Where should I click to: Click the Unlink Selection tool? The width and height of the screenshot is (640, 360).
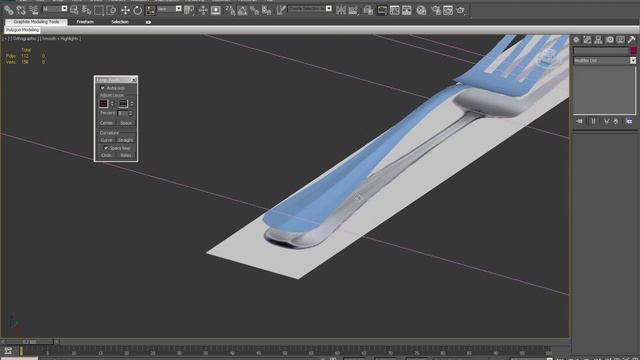[x=21, y=10]
